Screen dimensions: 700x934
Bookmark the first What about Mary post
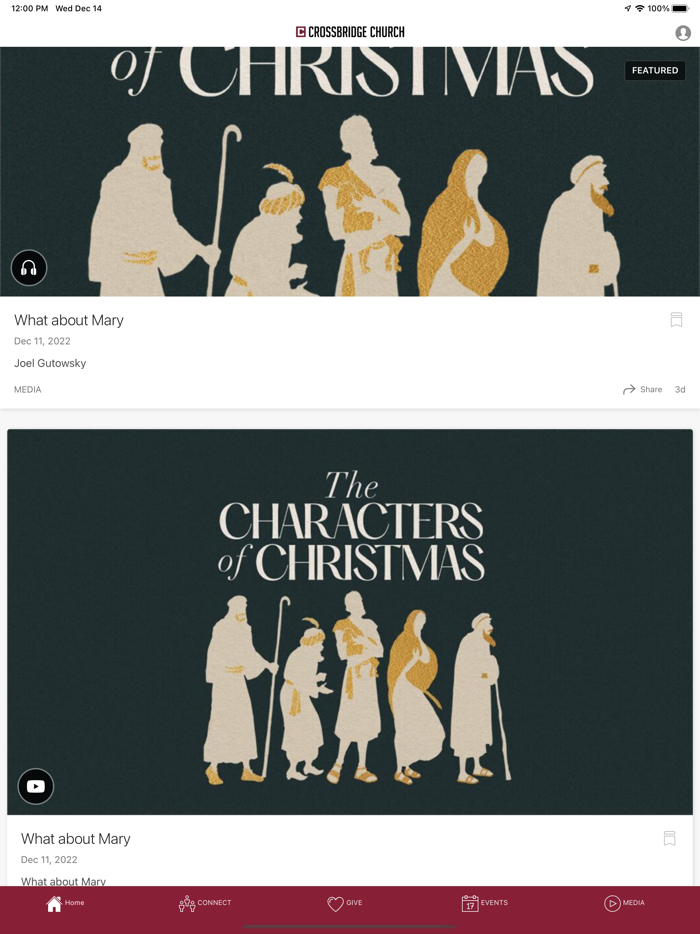click(676, 320)
